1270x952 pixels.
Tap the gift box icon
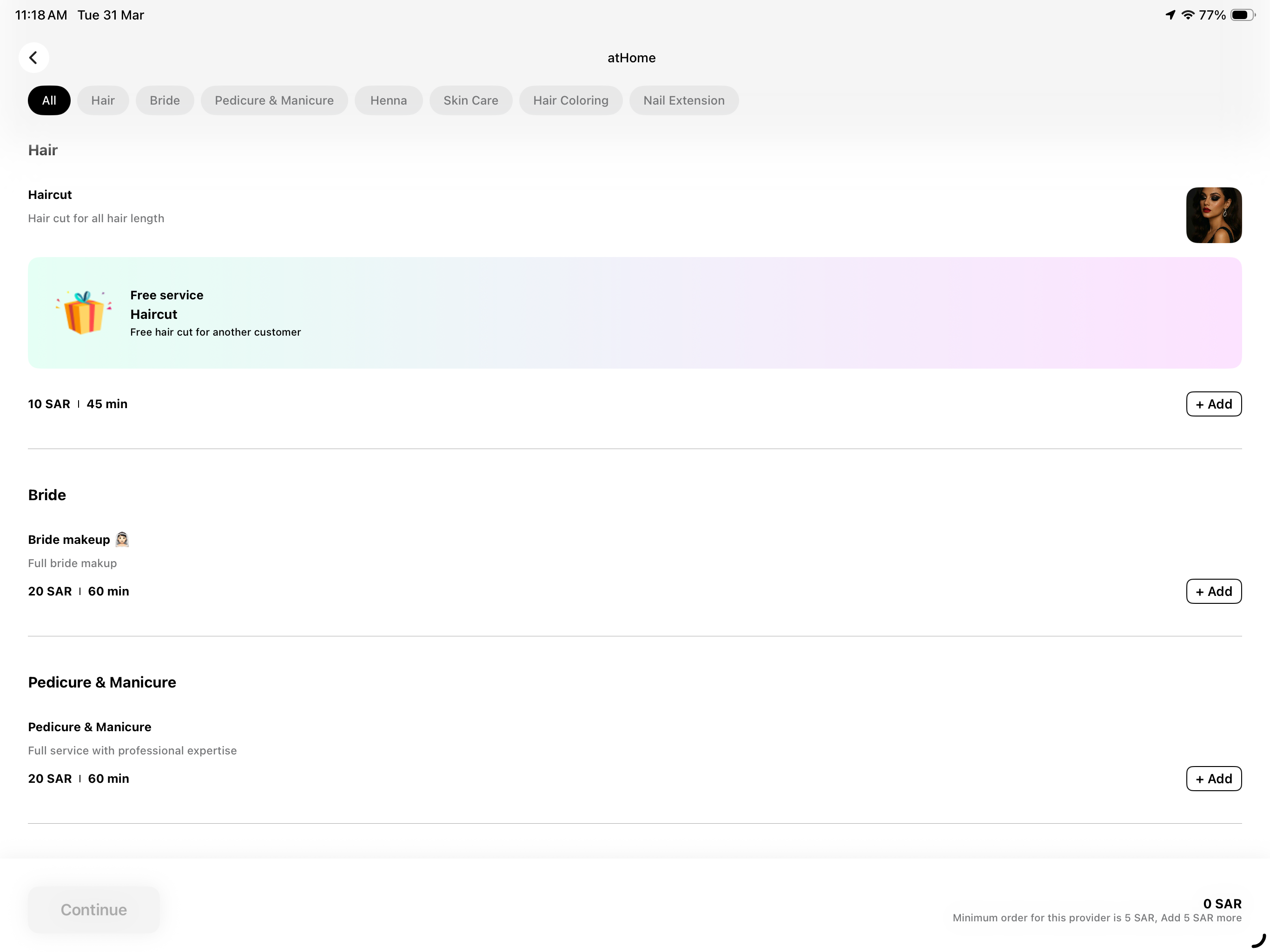click(84, 312)
